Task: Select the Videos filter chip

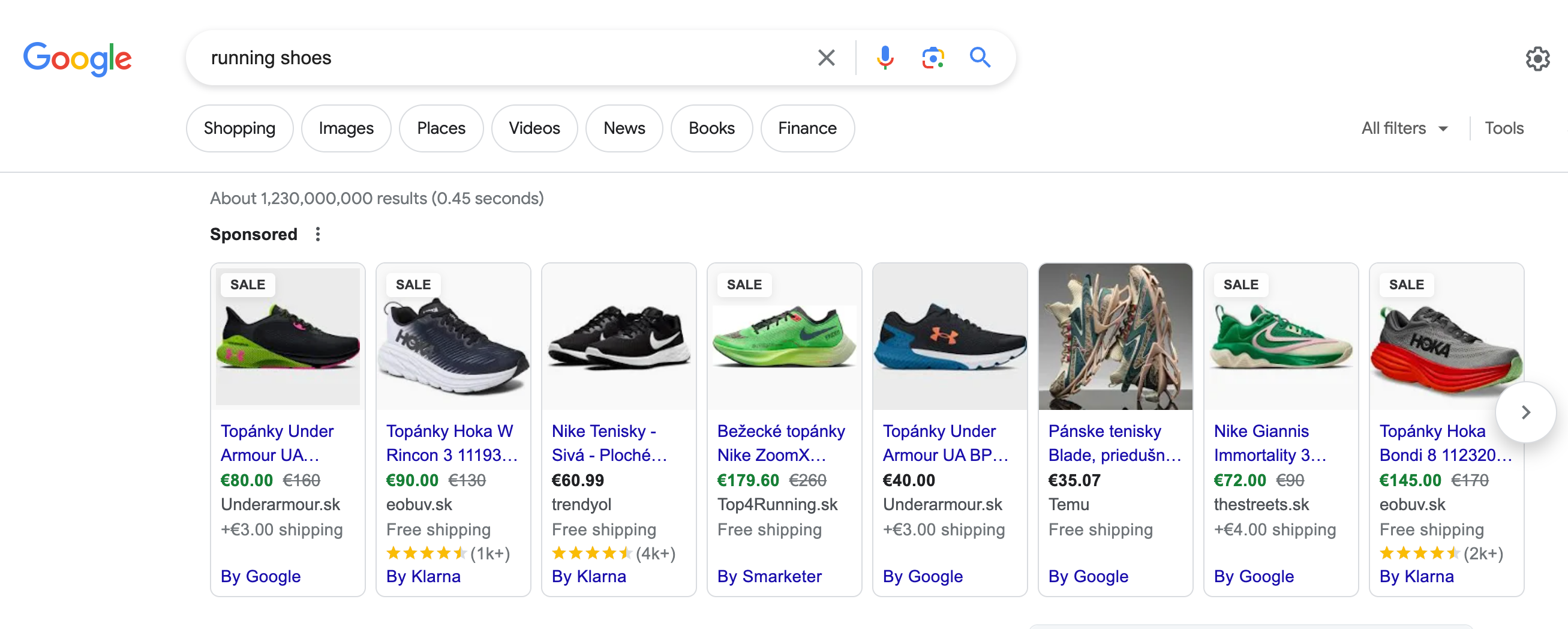Action: click(534, 128)
